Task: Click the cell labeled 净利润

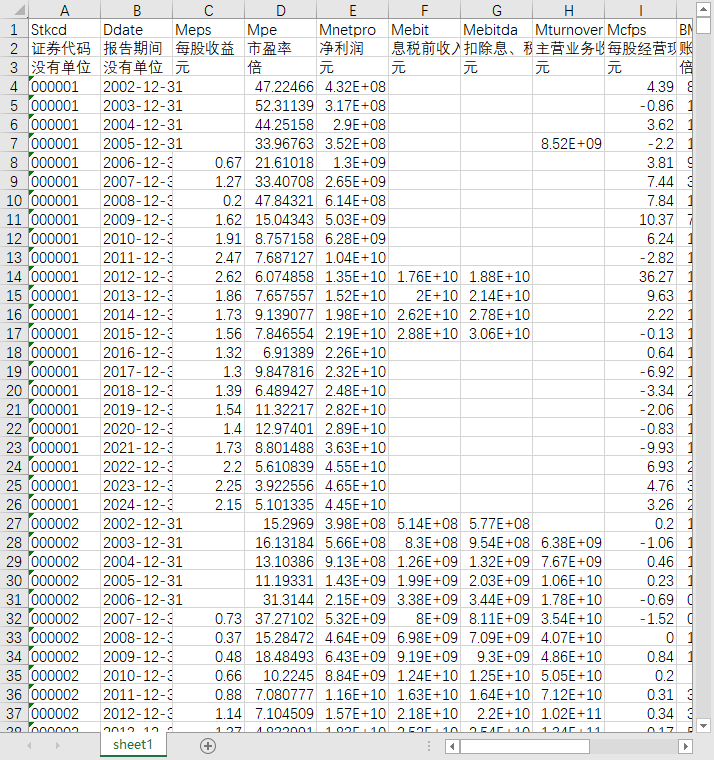Action: (x=352, y=48)
